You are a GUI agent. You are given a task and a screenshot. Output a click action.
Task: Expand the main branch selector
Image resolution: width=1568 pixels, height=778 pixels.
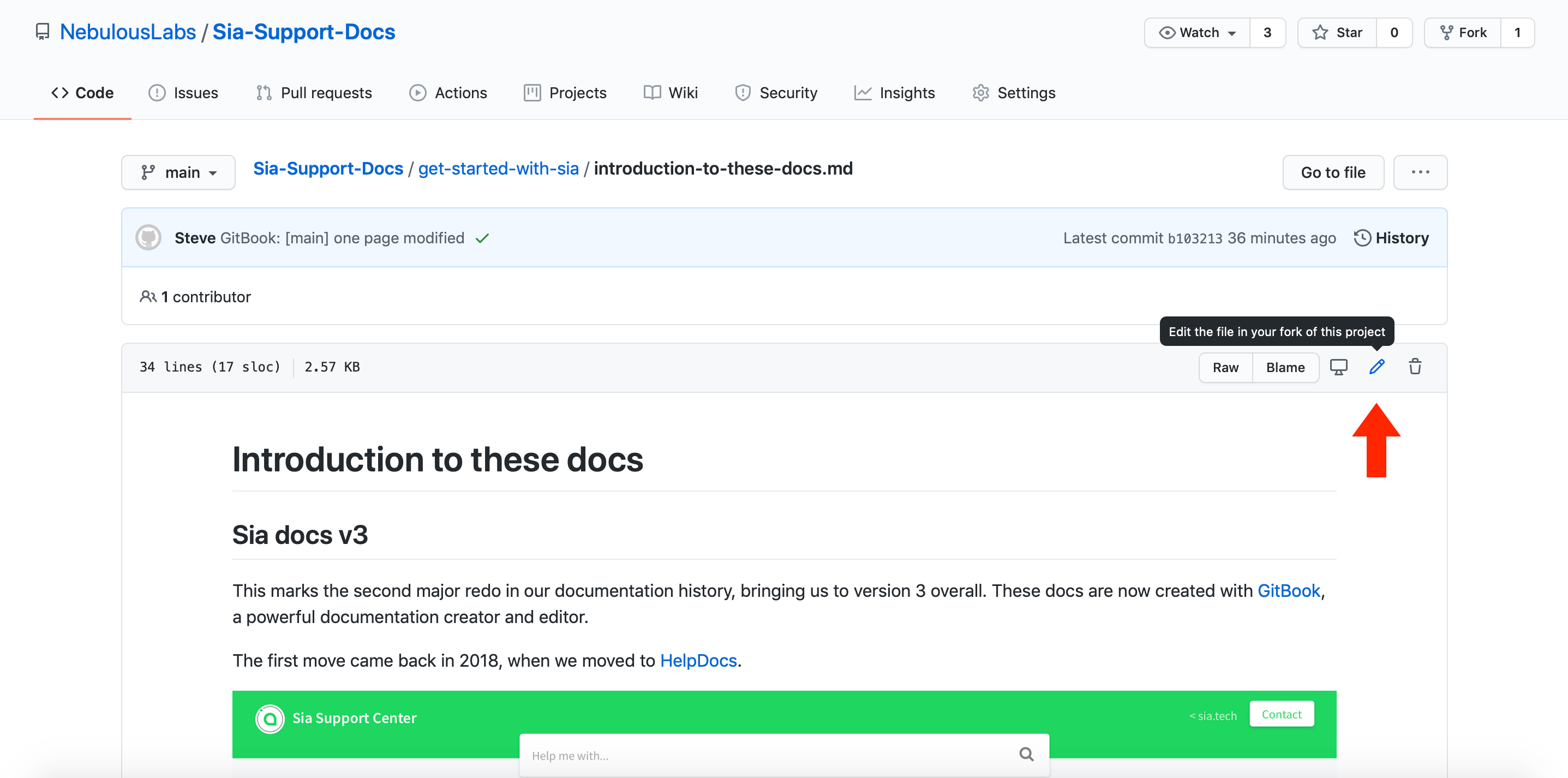(x=178, y=172)
